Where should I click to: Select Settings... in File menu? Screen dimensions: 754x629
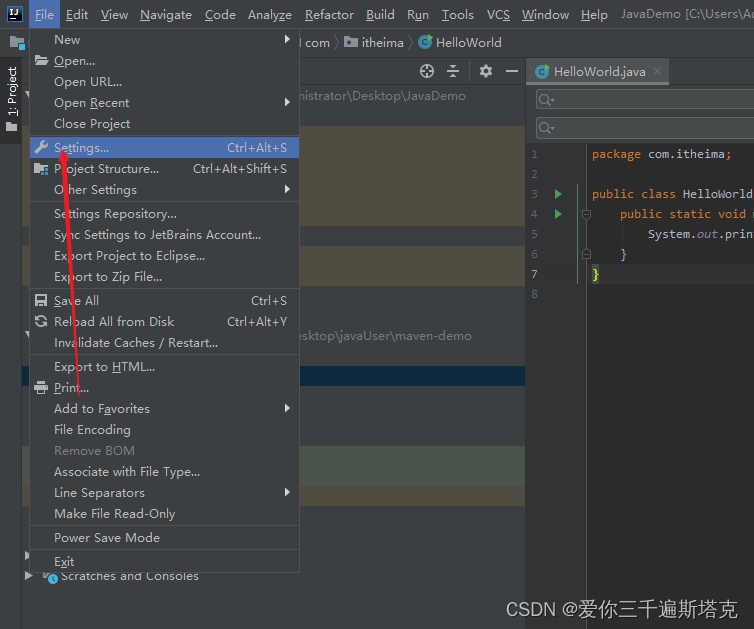click(x=164, y=148)
